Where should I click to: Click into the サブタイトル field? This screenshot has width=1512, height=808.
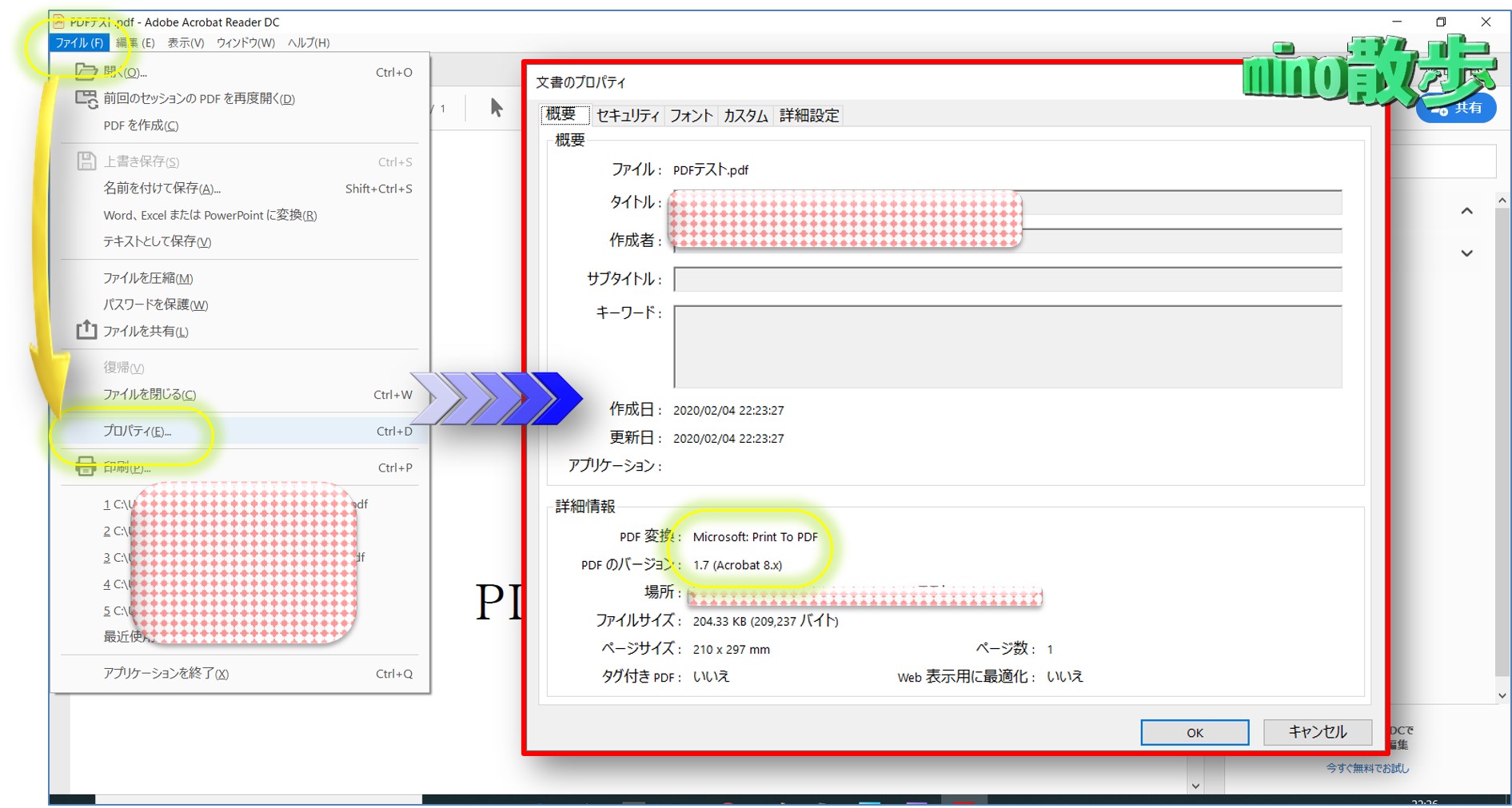(1007, 280)
